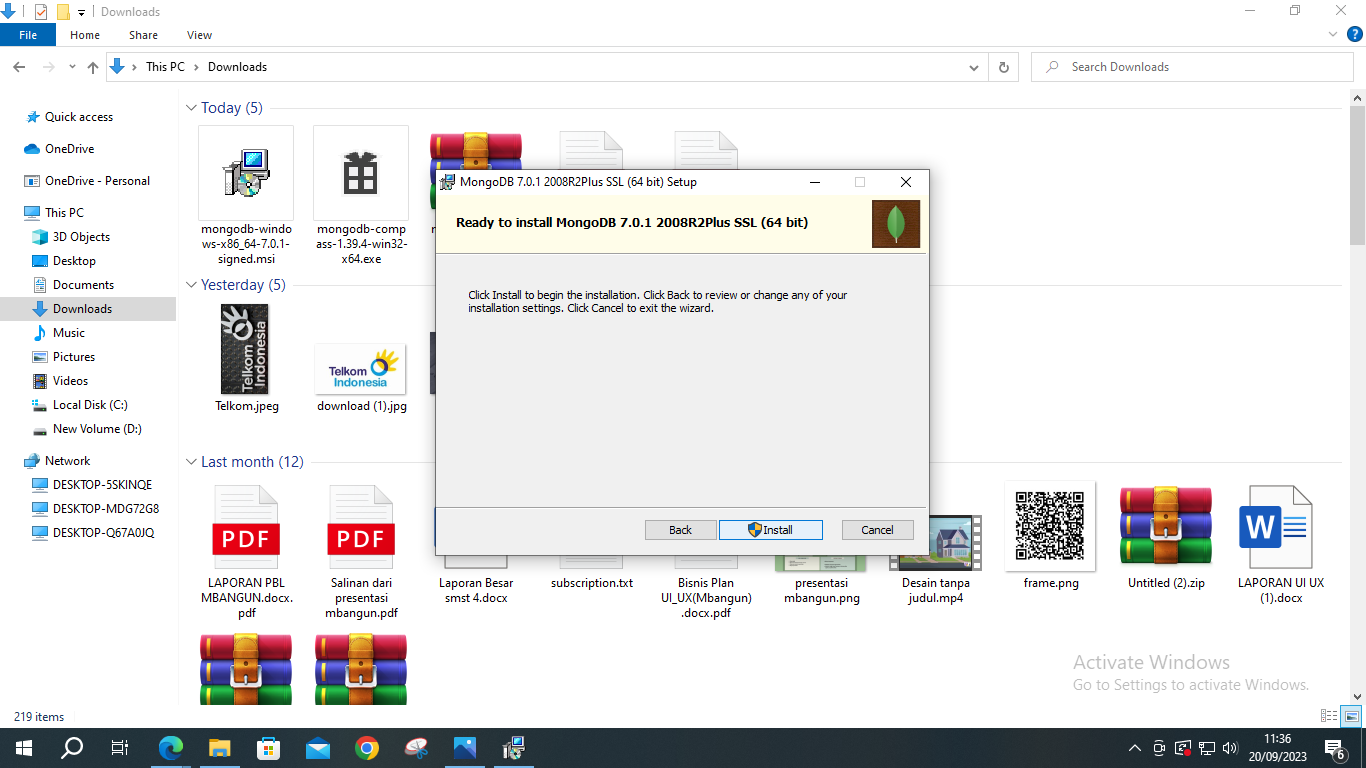The height and width of the screenshot is (768, 1366).
Task: Select presentasi mbangun.png file label
Action: 821,590
